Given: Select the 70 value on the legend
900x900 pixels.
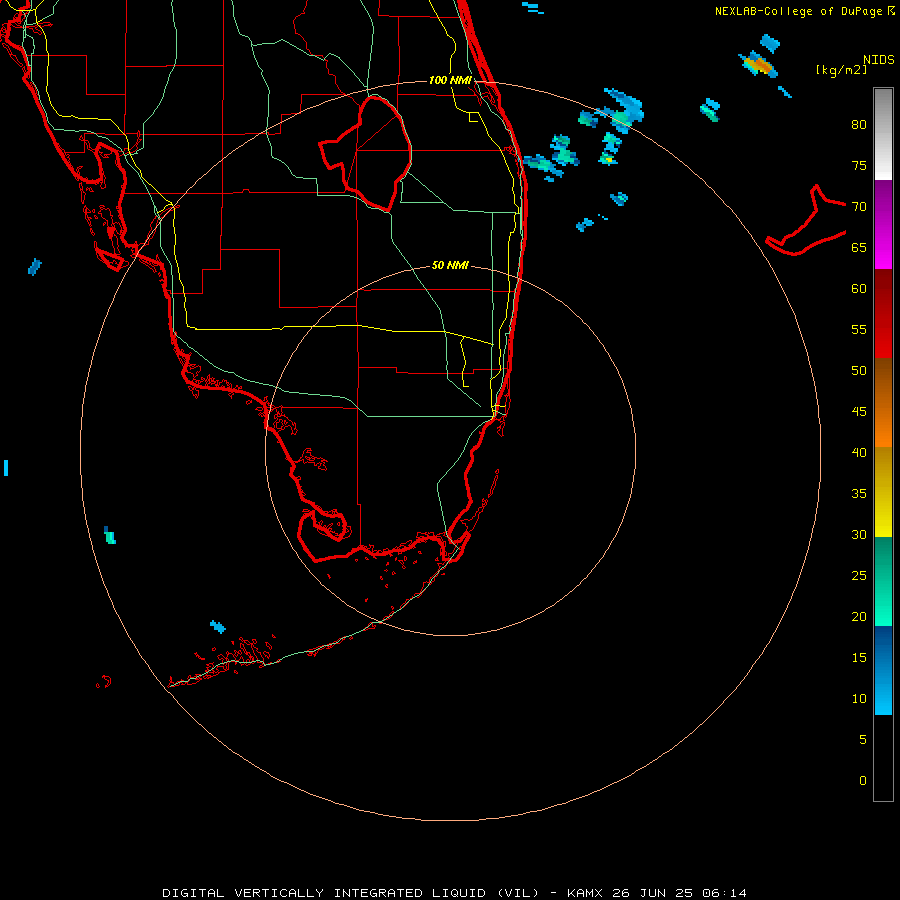Looking at the screenshot, I should (859, 207).
